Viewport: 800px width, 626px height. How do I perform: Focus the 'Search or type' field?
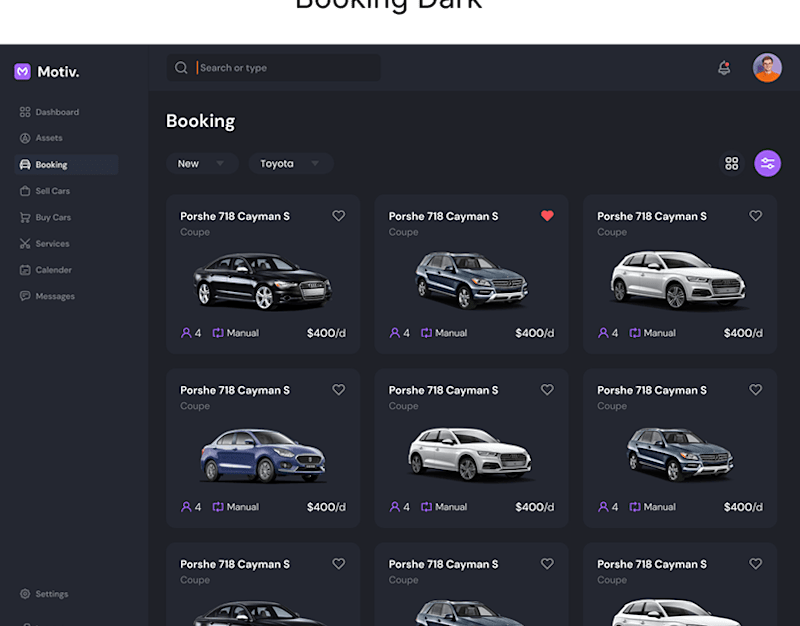[x=273, y=67]
